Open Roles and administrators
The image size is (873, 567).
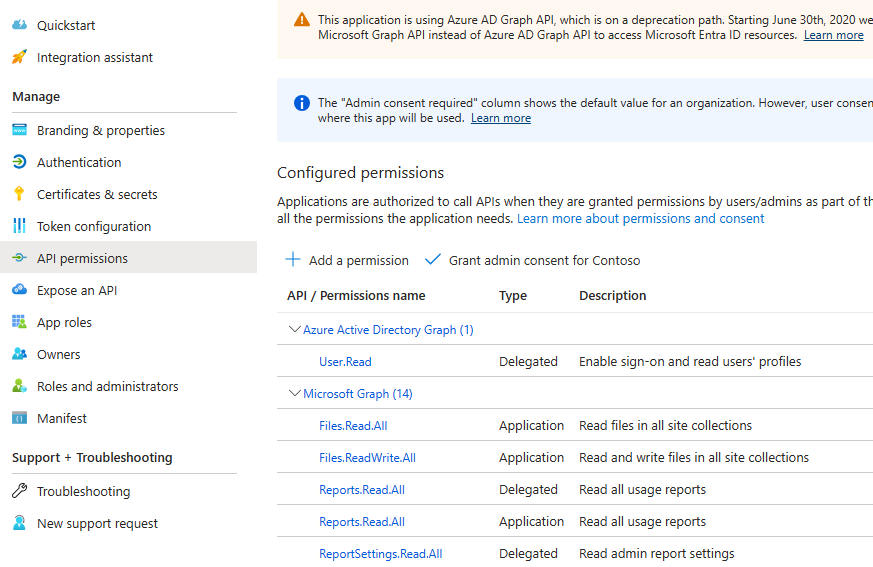107,387
